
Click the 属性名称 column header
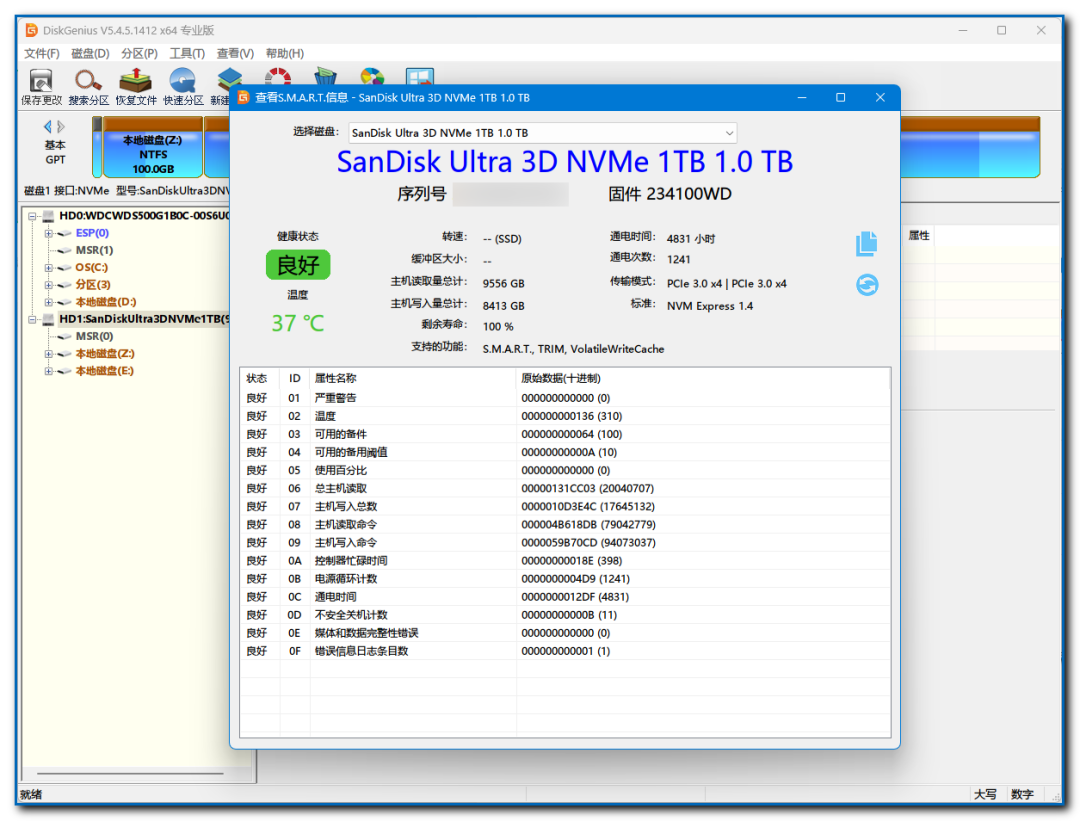[x=413, y=378]
